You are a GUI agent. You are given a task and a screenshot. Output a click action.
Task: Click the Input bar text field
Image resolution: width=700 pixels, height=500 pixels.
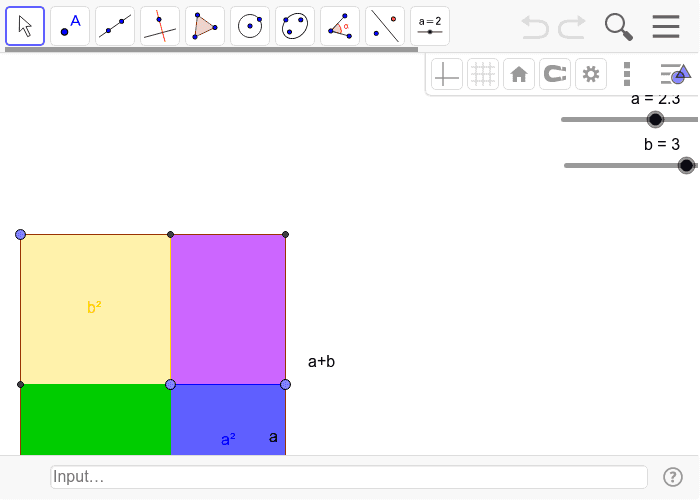coord(349,477)
